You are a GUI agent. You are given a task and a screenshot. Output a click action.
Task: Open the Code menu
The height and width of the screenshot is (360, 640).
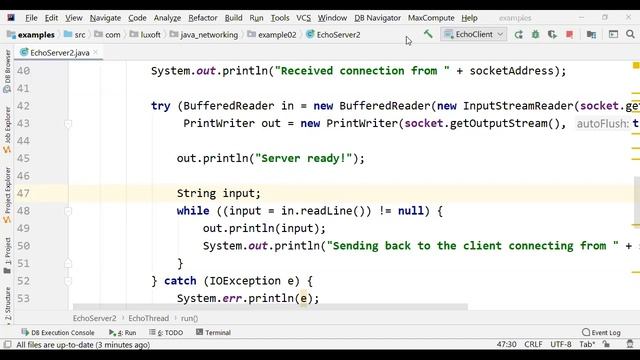(137, 18)
